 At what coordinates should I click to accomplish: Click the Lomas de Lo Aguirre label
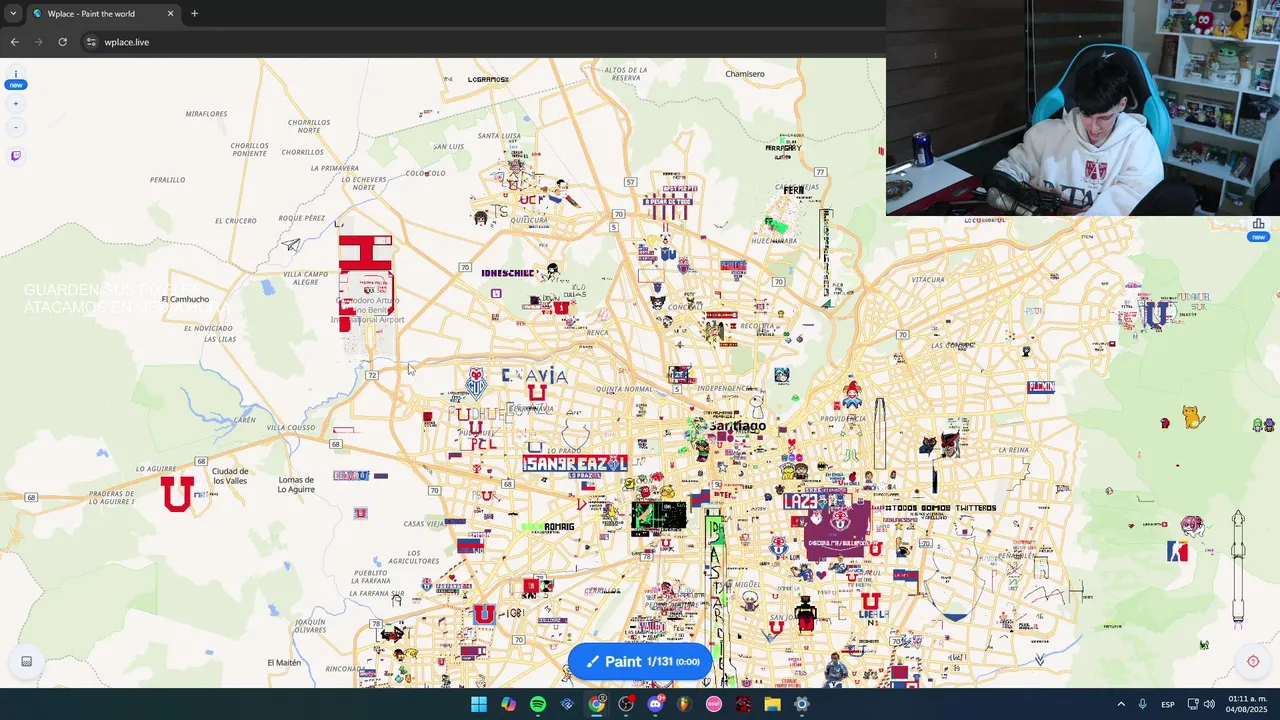point(296,485)
